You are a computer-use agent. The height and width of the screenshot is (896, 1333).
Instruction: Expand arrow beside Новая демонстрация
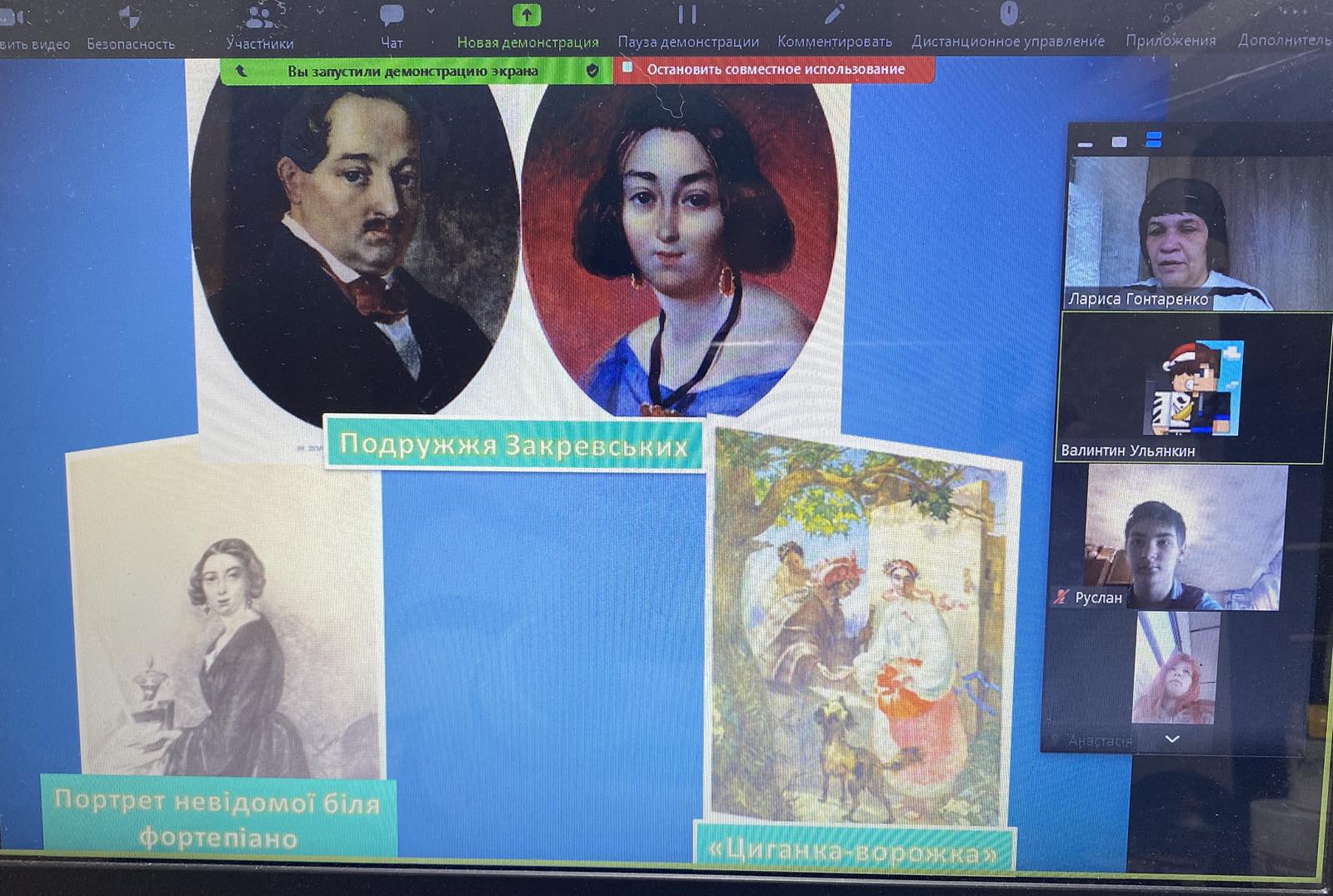click(591, 11)
